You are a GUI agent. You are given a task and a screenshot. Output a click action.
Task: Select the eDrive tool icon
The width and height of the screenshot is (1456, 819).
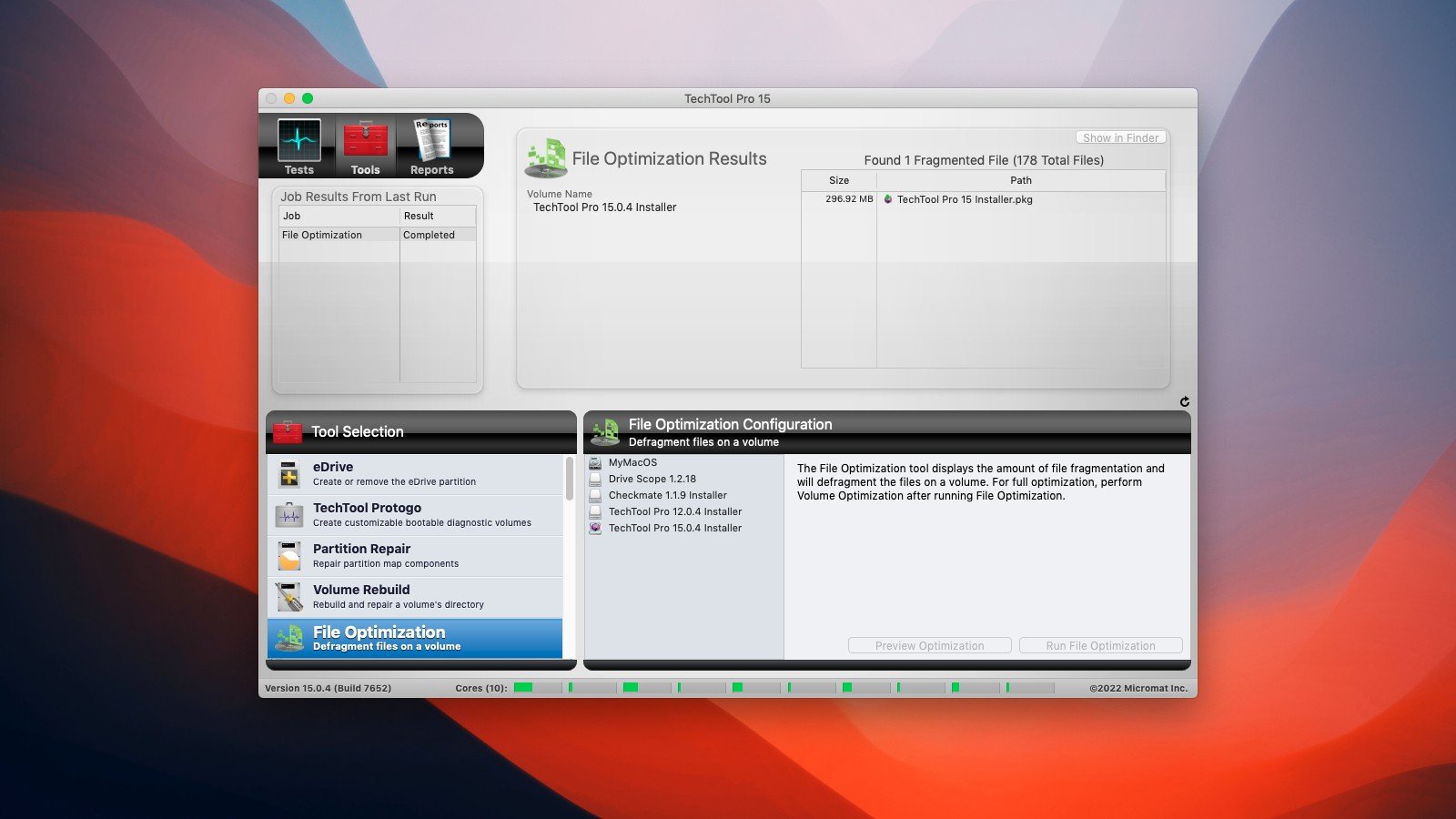pyautogui.click(x=289, y=474)
